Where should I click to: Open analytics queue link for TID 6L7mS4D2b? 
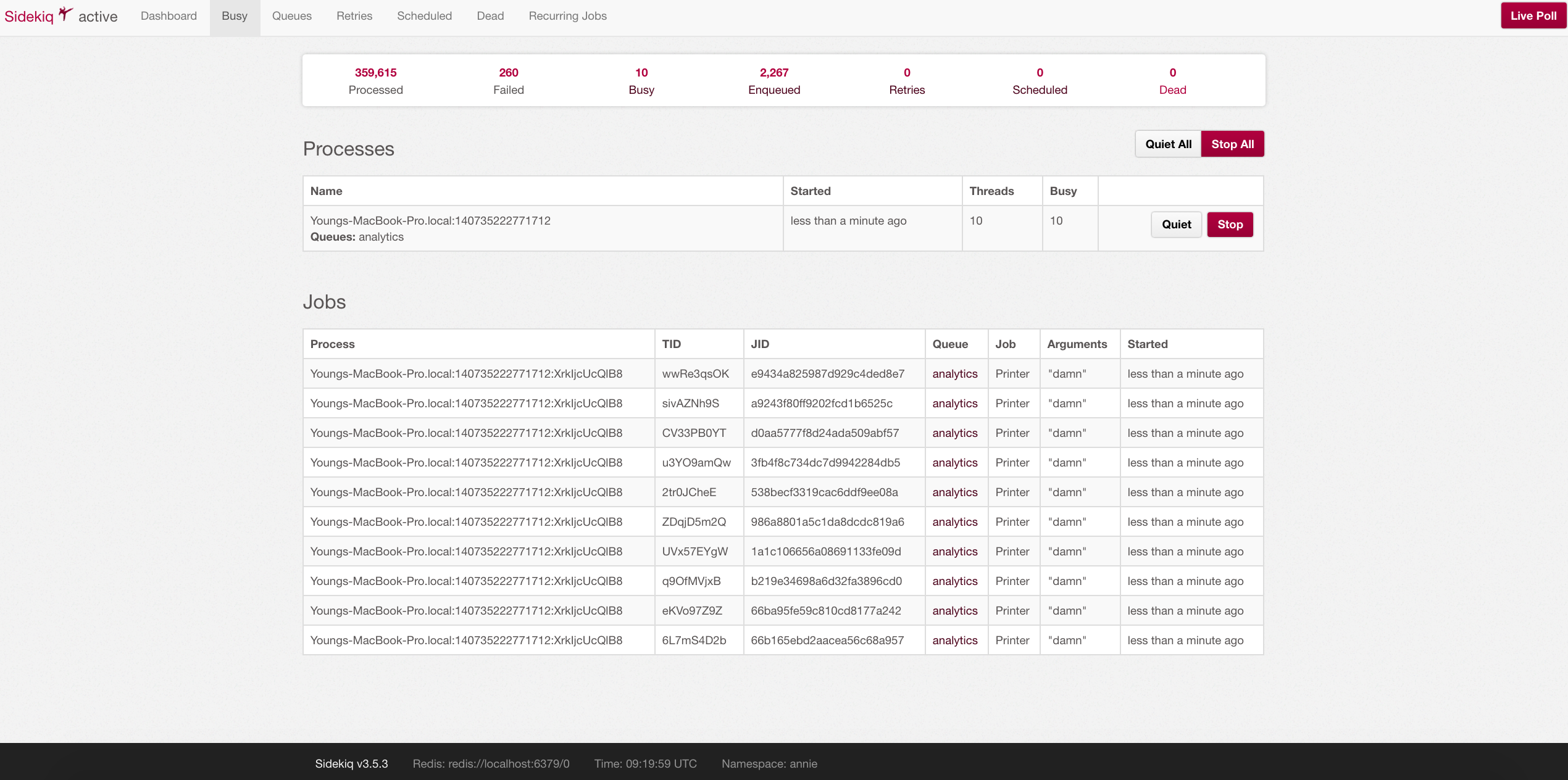point(954,641)
